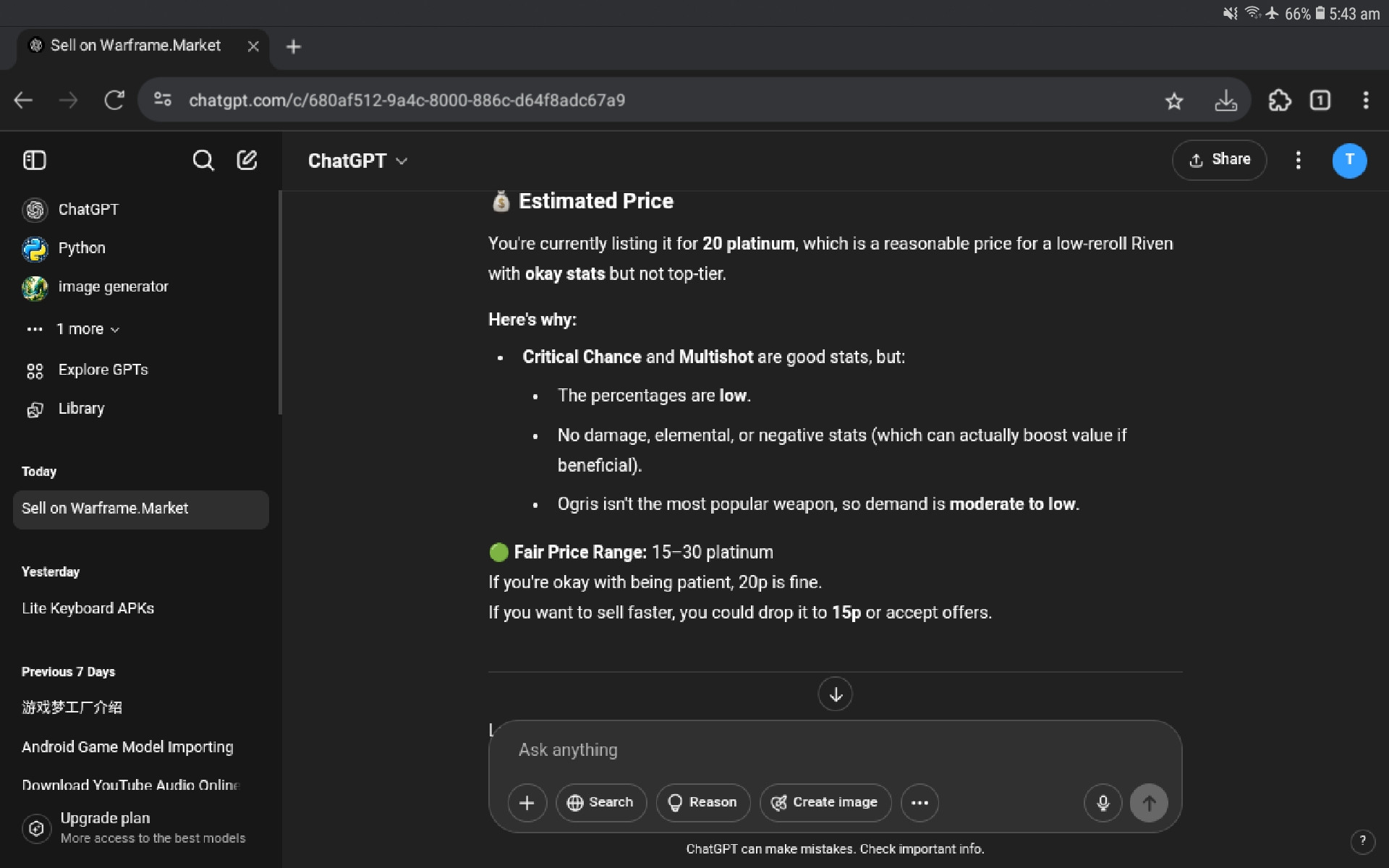Toggle the ChatGPT sidebar panel icon
Image resolution: width=1389 pixels, height=868 pixels.
point(34,160)
